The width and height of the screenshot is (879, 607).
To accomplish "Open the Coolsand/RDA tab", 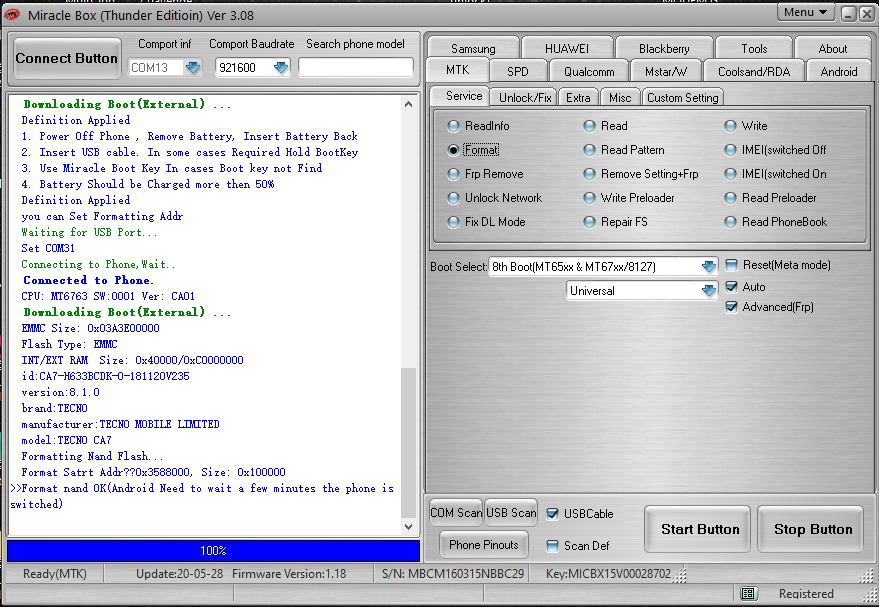I will pos(754,72).
